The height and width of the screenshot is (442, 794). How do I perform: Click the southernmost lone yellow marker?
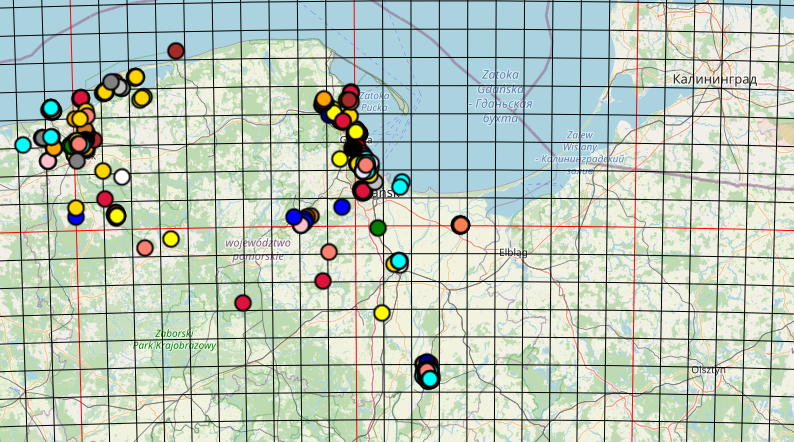coord(381,313)
